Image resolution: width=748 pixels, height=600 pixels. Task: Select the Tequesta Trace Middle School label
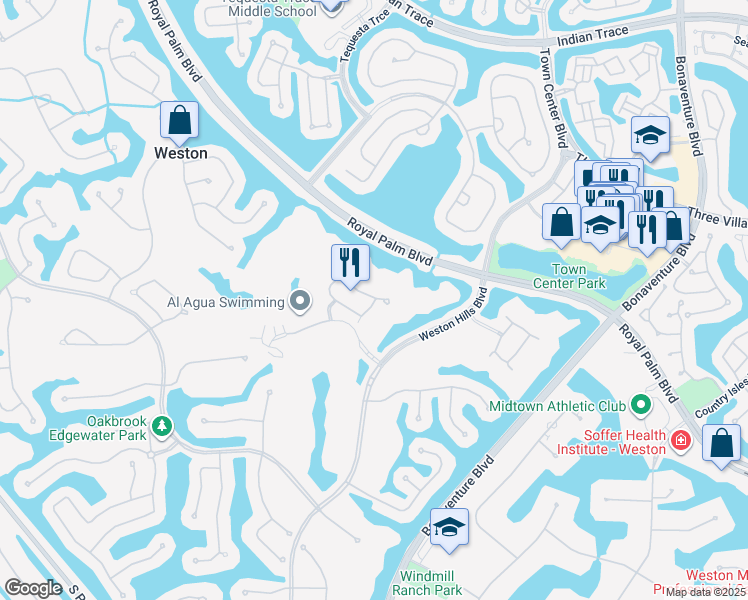pos(272,8)
